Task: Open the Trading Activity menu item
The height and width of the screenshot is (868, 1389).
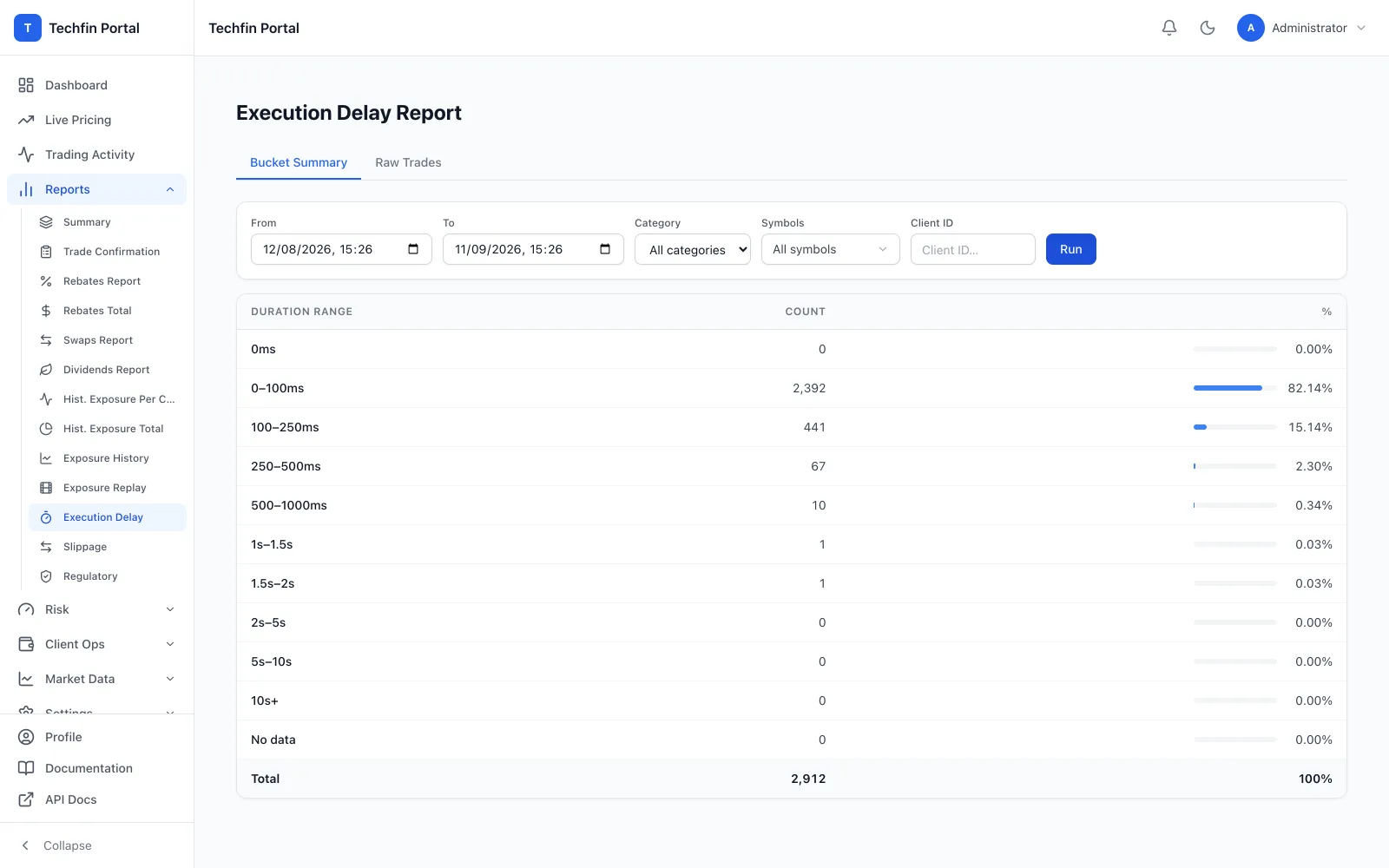Action: click(x=96, y=155)
